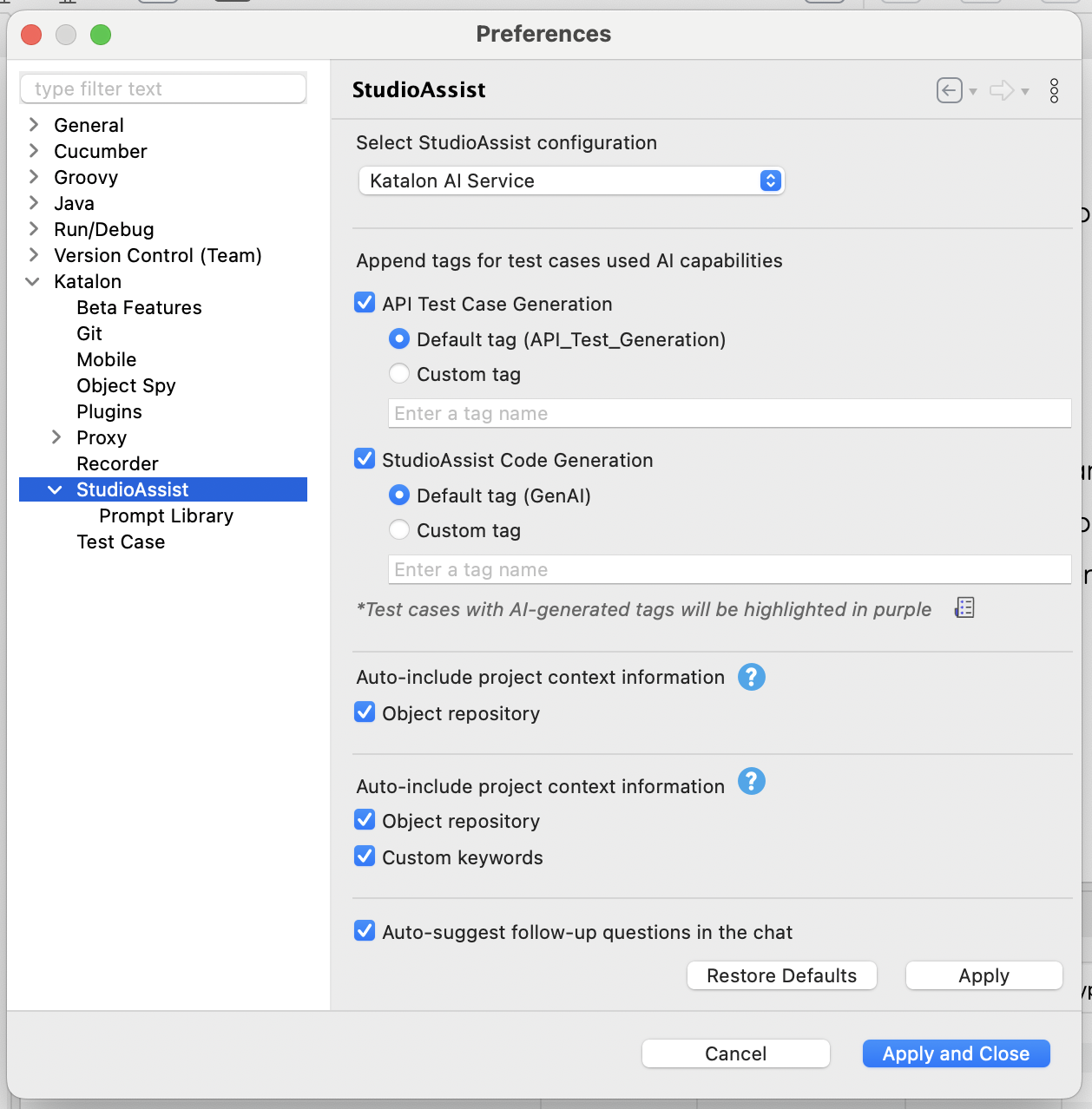Select the General preferences label

pyautogui.click(x=89, y=125)
